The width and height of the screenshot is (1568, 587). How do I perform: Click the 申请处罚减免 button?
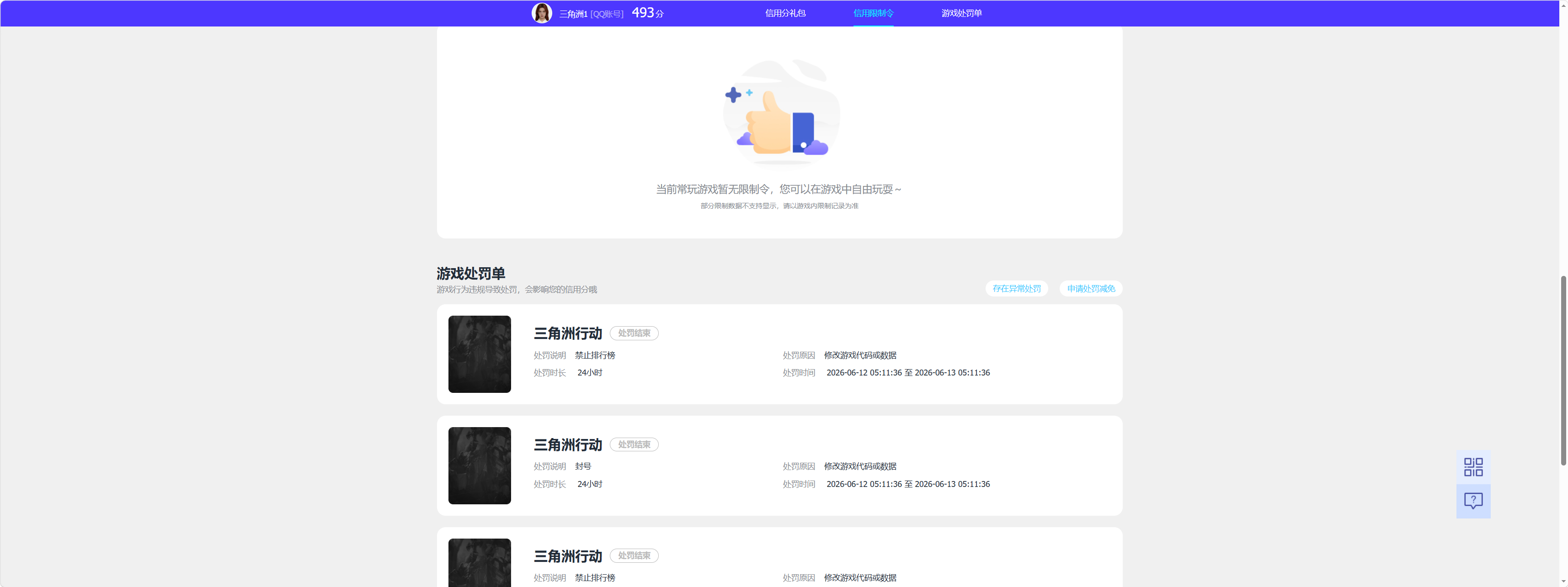click(x=1091, y=288)
